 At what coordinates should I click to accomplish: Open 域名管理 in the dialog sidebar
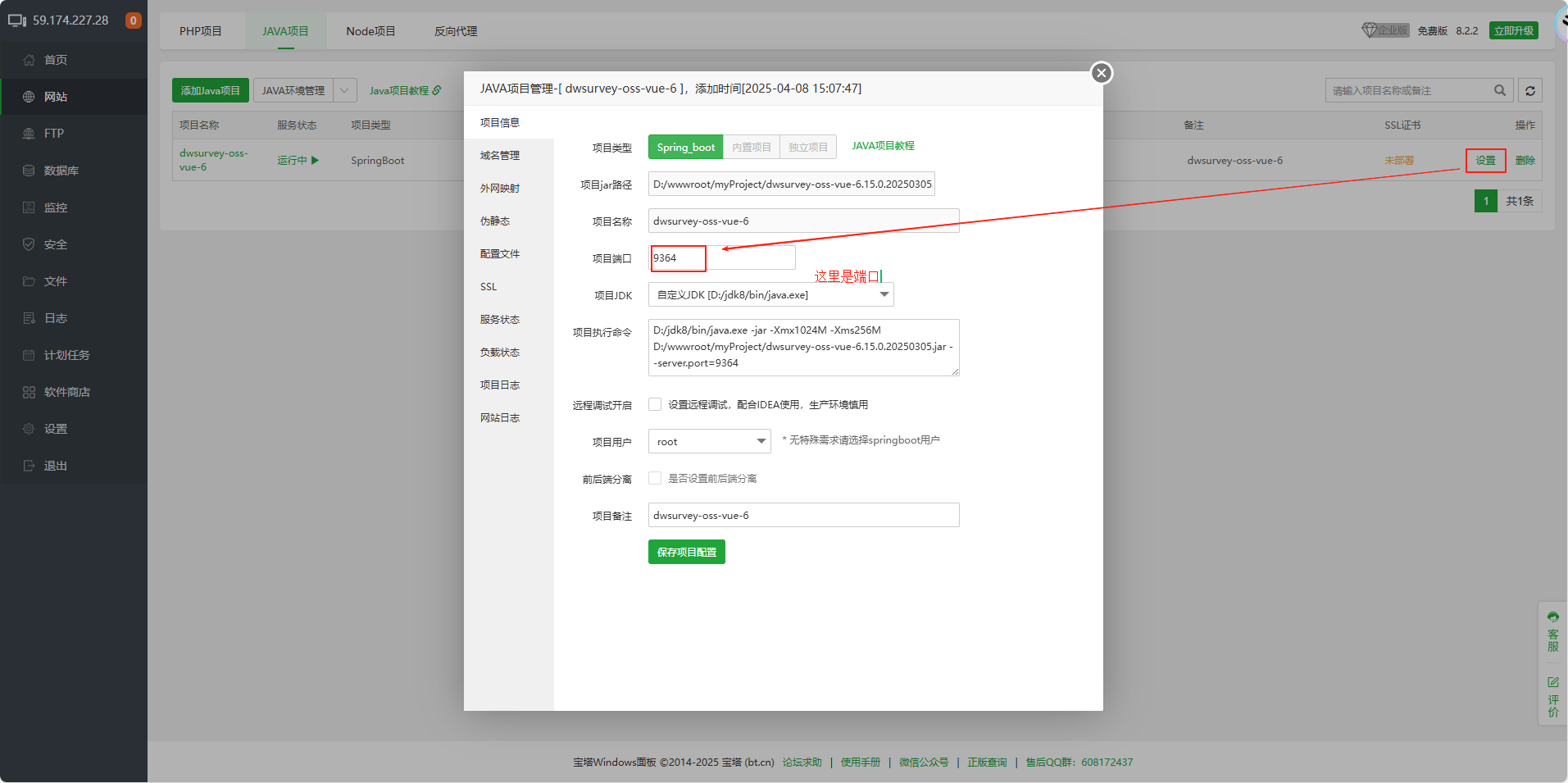click(500, 156)
